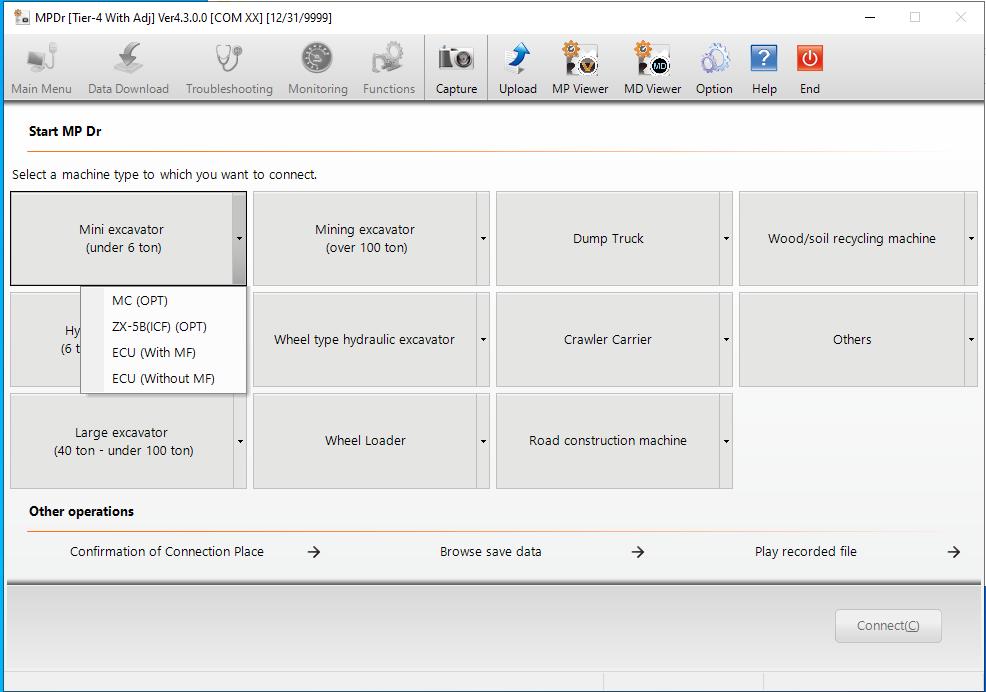The image size is (986, 692).
Task: Launch MP Viewer from toolbar
Action: coord(580,68)
